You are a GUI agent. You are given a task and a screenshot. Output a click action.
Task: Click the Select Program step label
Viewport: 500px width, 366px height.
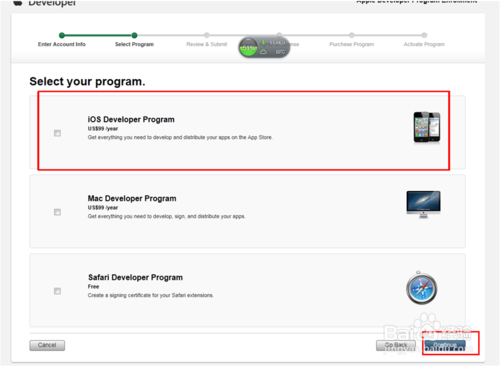coord(134,44)
